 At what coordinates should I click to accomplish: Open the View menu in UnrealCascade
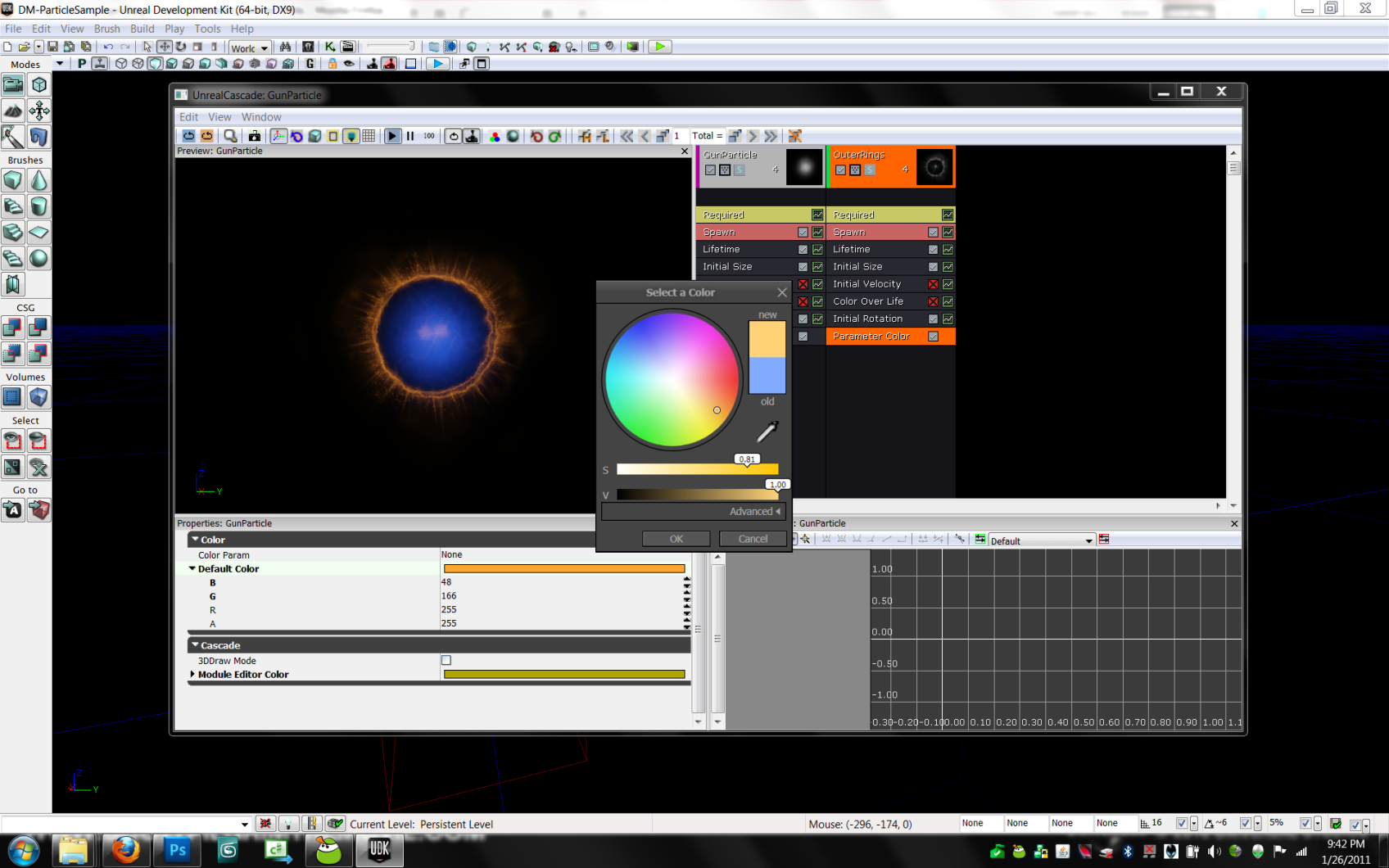pos(219,117)
